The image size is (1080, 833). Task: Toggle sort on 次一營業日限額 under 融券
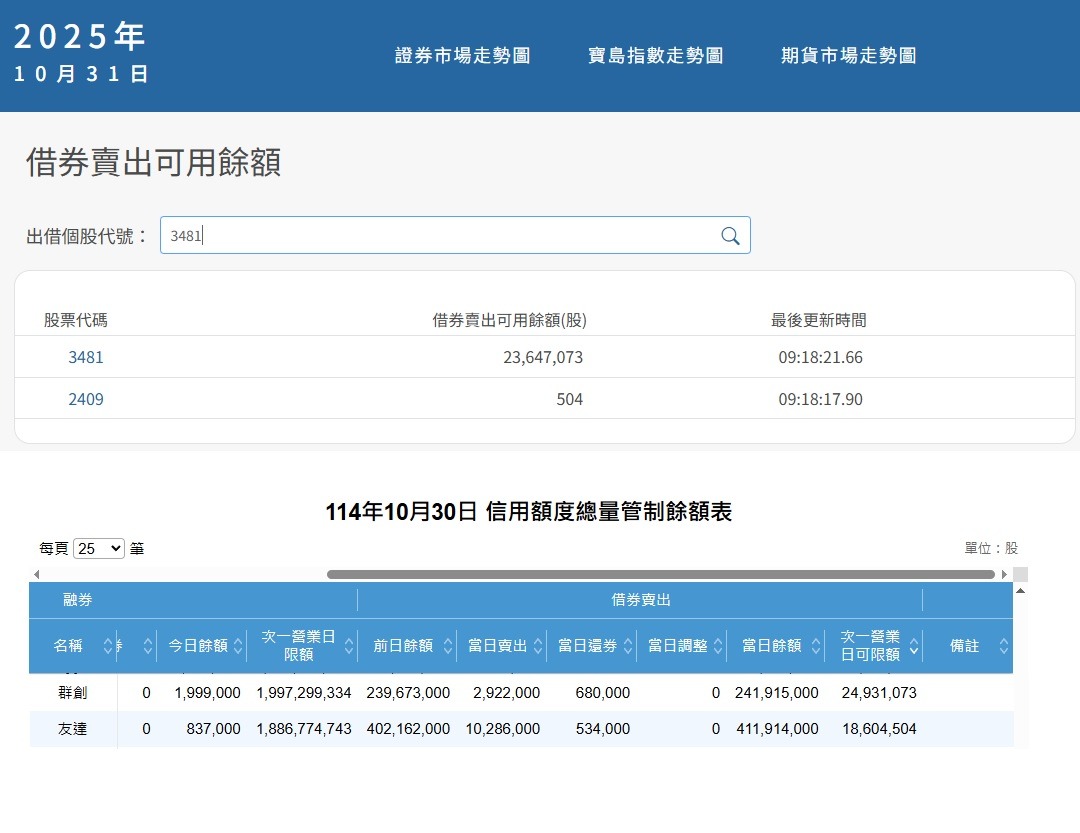tap(349, 646)
